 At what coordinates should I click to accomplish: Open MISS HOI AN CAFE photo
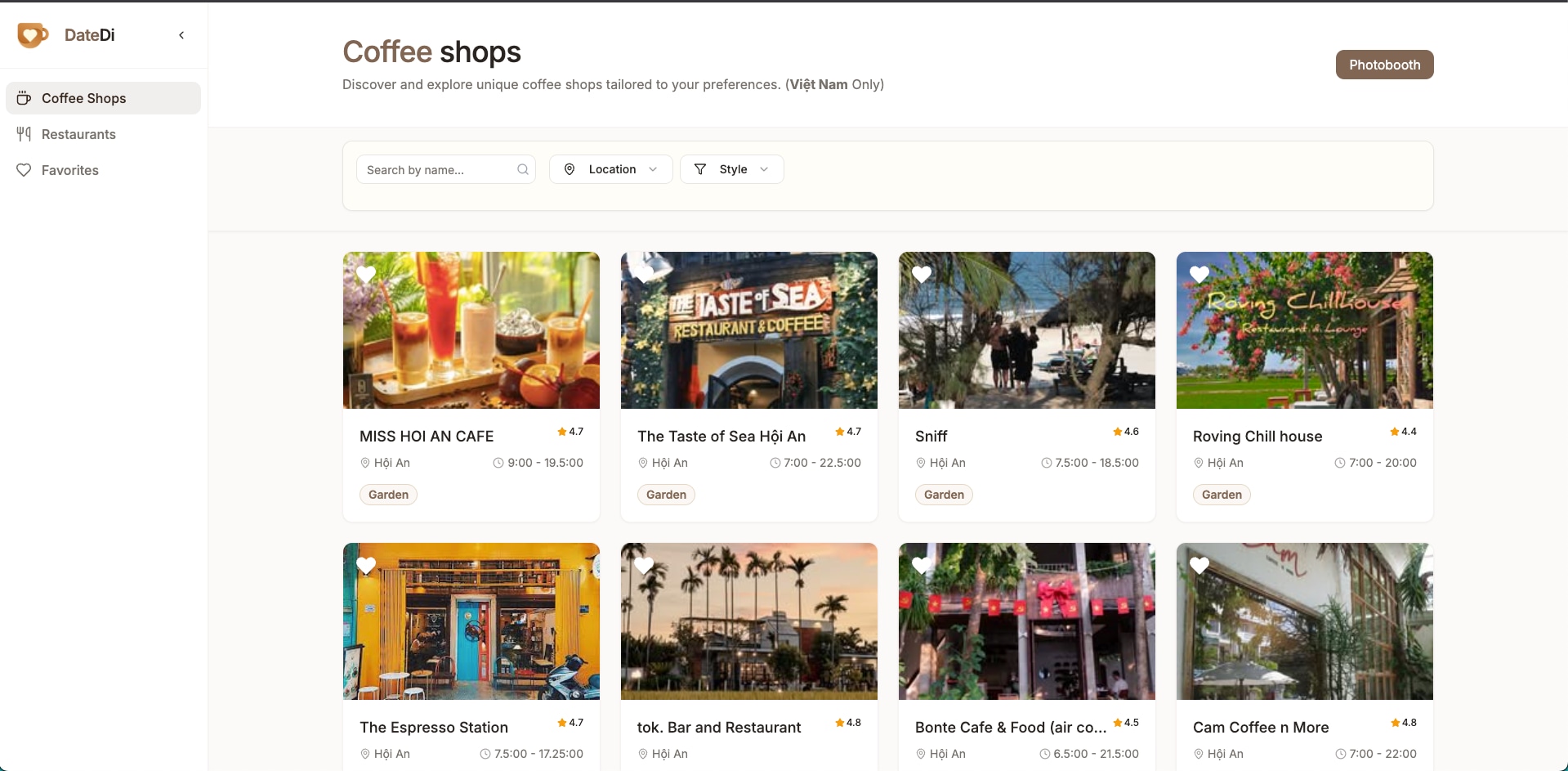(471, 330)
